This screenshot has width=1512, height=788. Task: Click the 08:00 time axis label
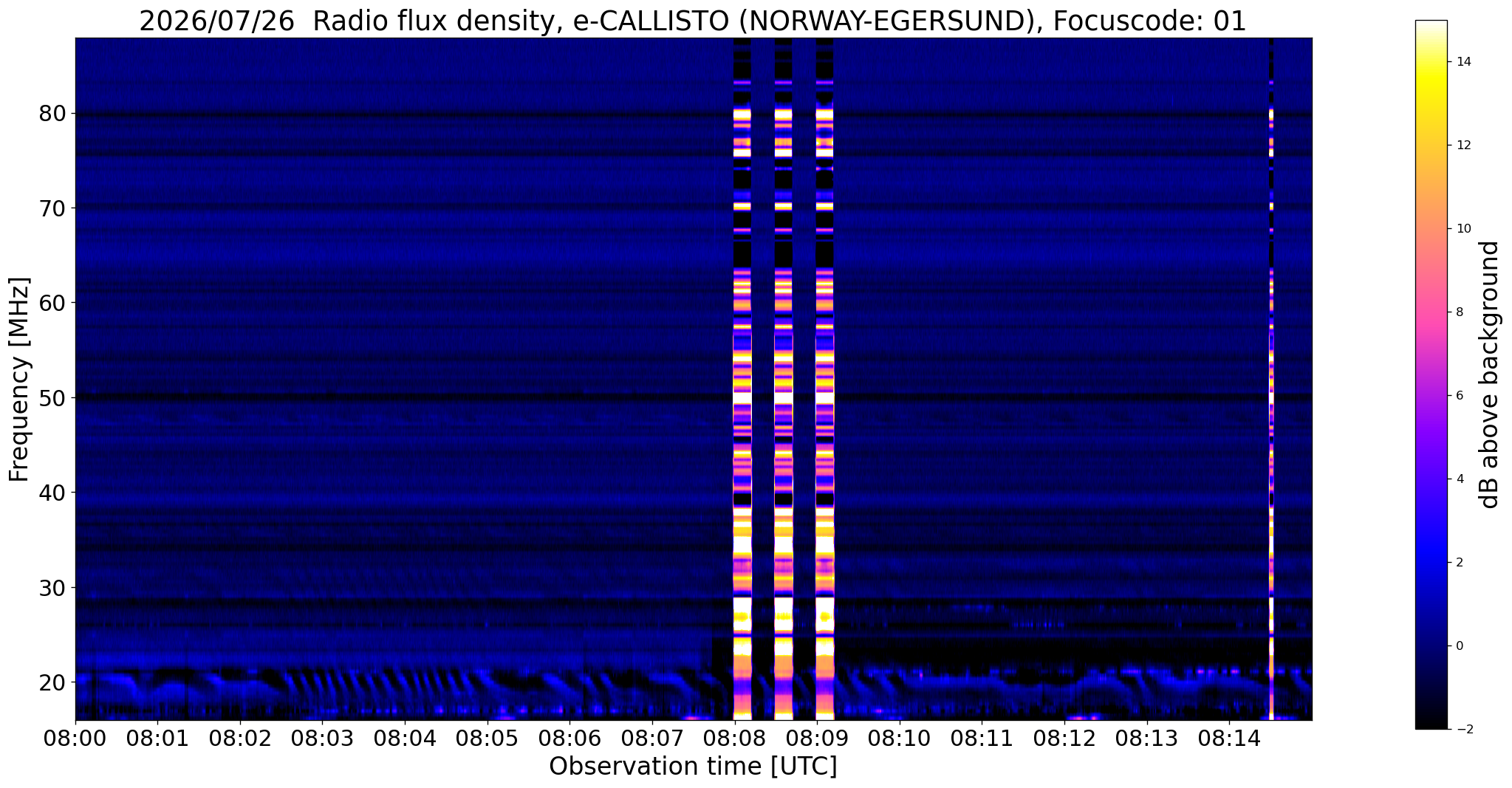(x=75, y=738)
